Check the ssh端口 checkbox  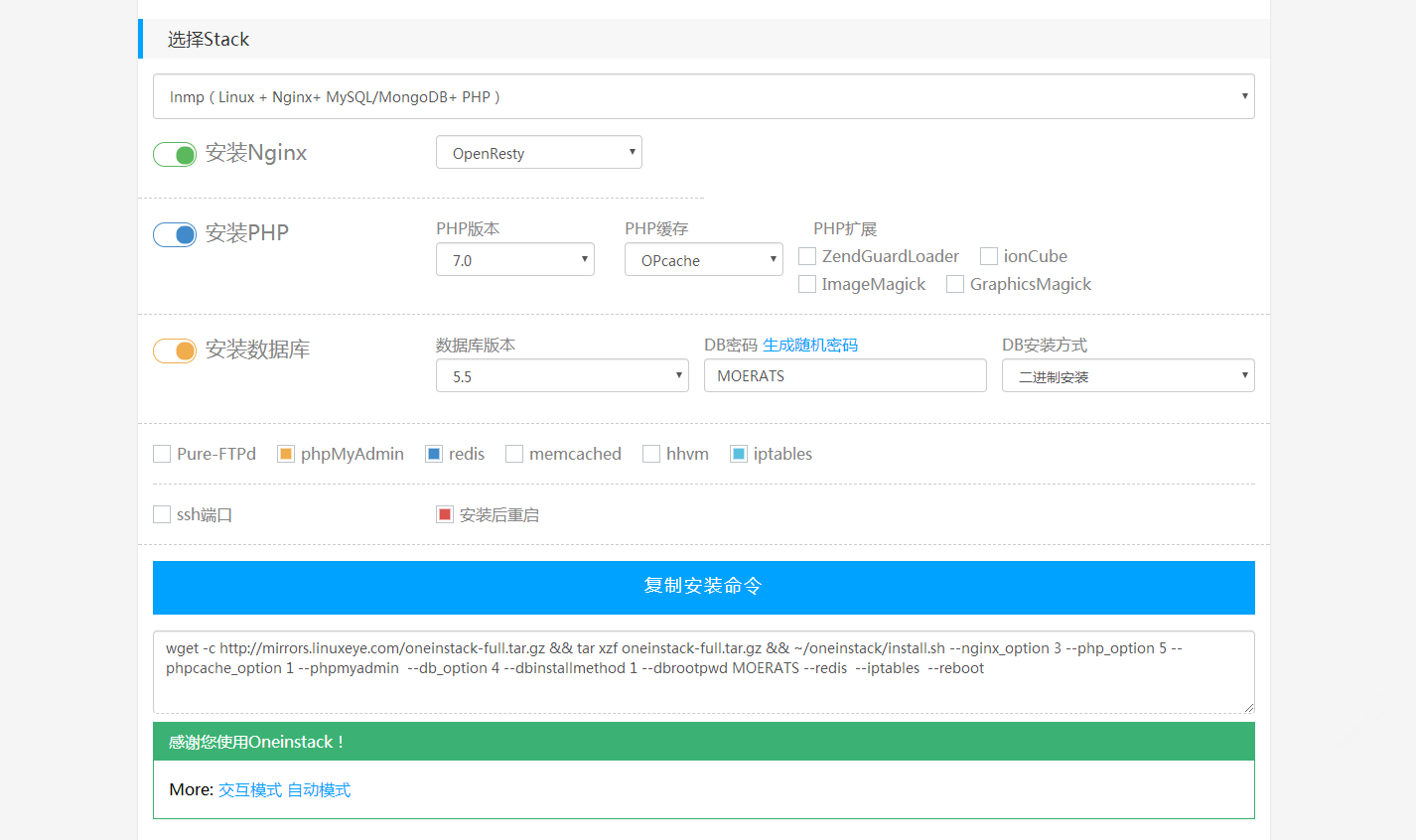click(x=162, y=514)
